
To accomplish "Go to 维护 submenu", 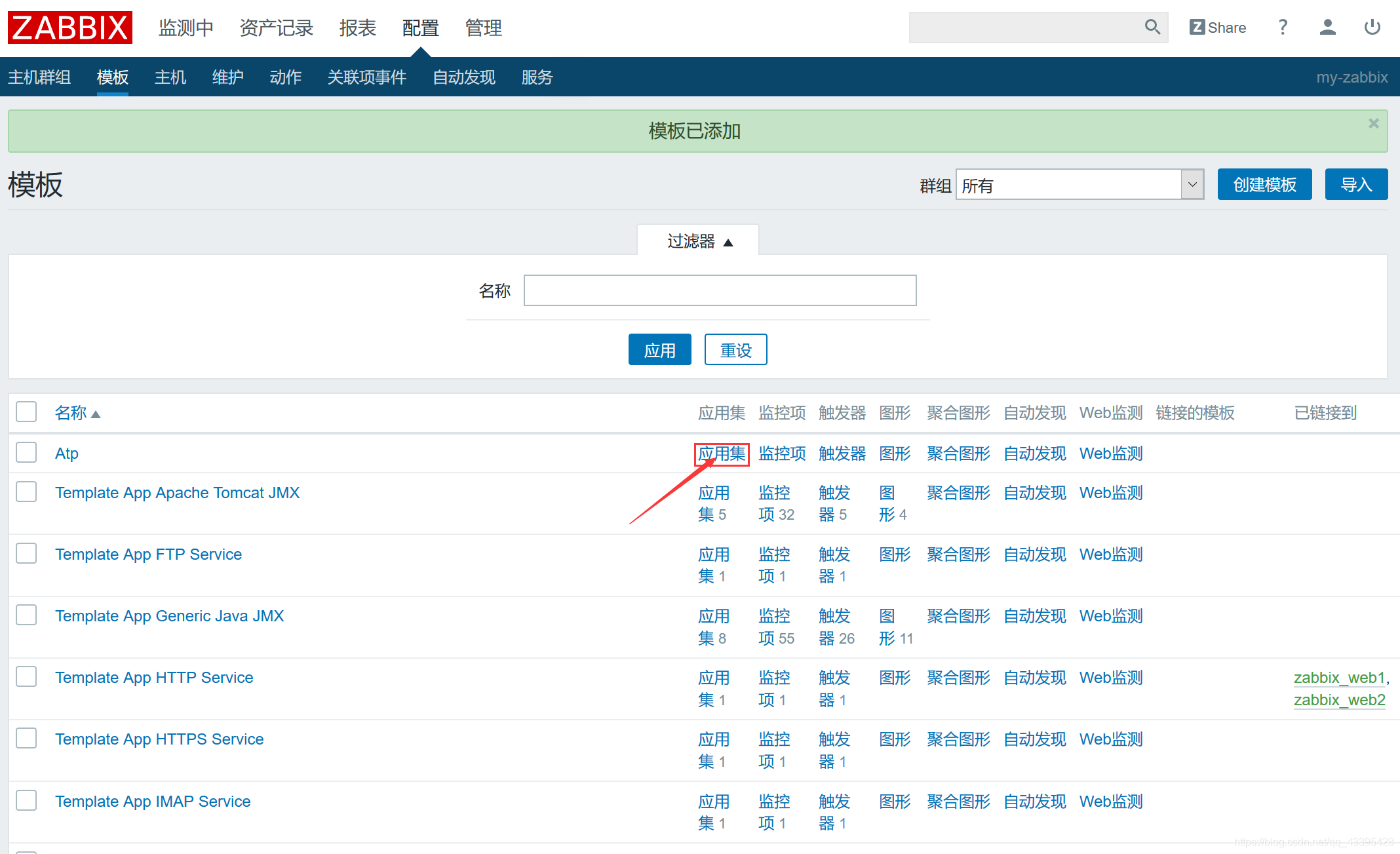I will click(x=228, y=77).
